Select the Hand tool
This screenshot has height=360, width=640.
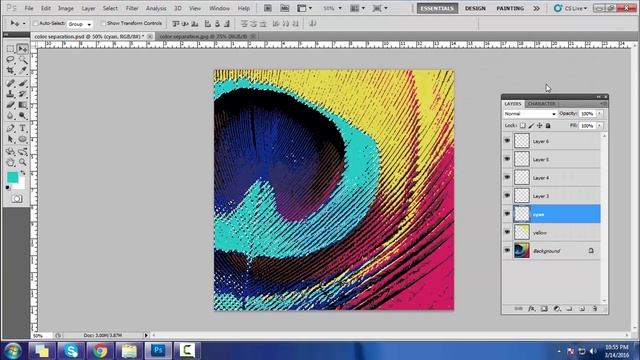click(x=10, y=162)
